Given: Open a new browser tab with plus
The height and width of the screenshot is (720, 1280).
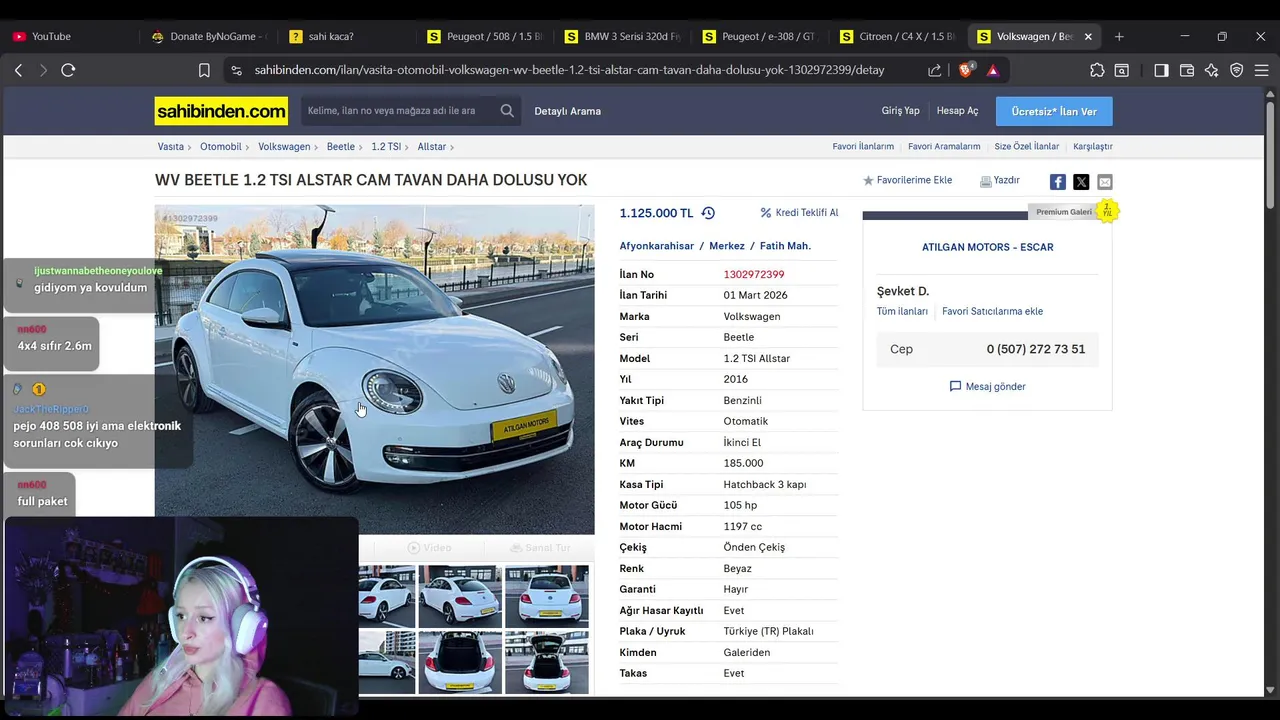Looking at the screenshot, I should tap(1119, 36).
